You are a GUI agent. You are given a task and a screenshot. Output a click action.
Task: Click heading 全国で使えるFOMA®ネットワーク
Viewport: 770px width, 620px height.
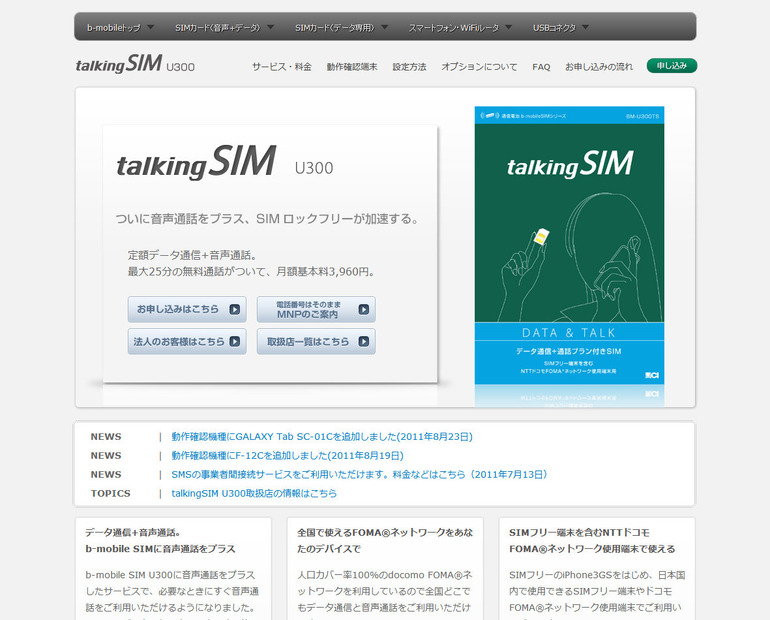pos(385,540)
